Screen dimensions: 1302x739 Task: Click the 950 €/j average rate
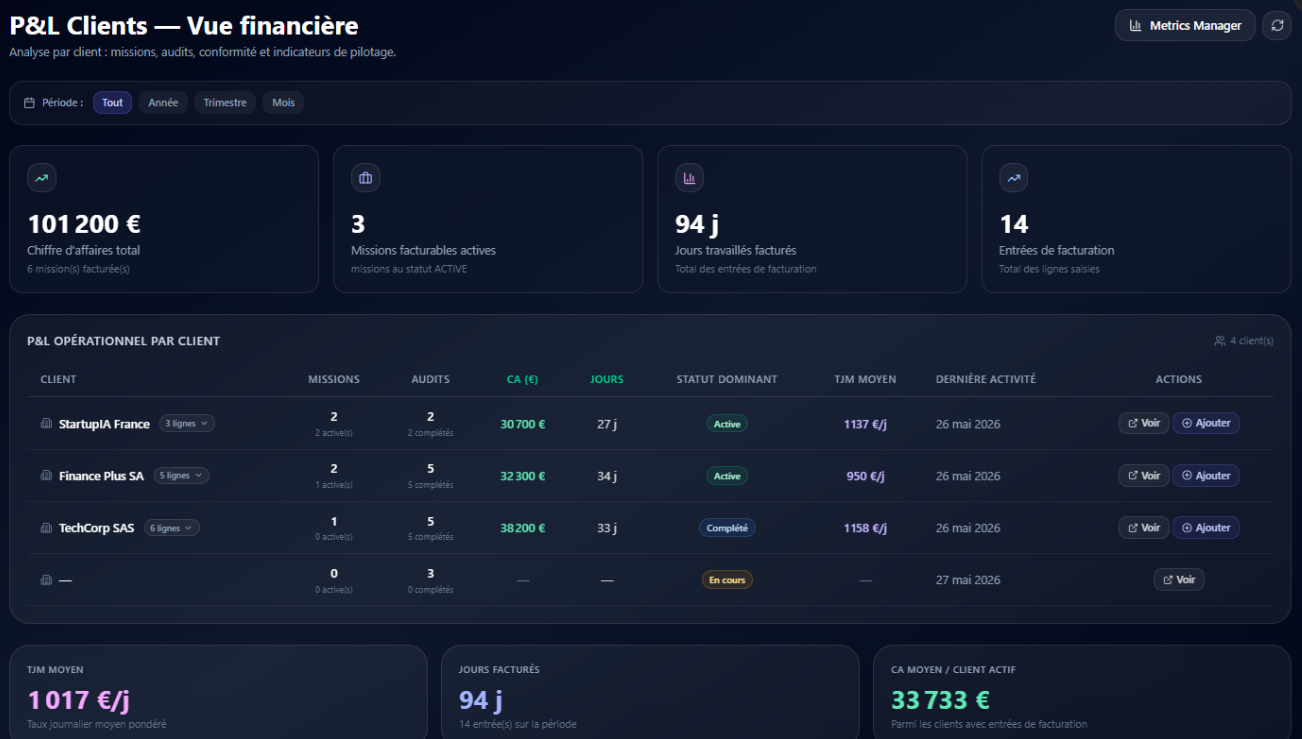tap(865, 476)
